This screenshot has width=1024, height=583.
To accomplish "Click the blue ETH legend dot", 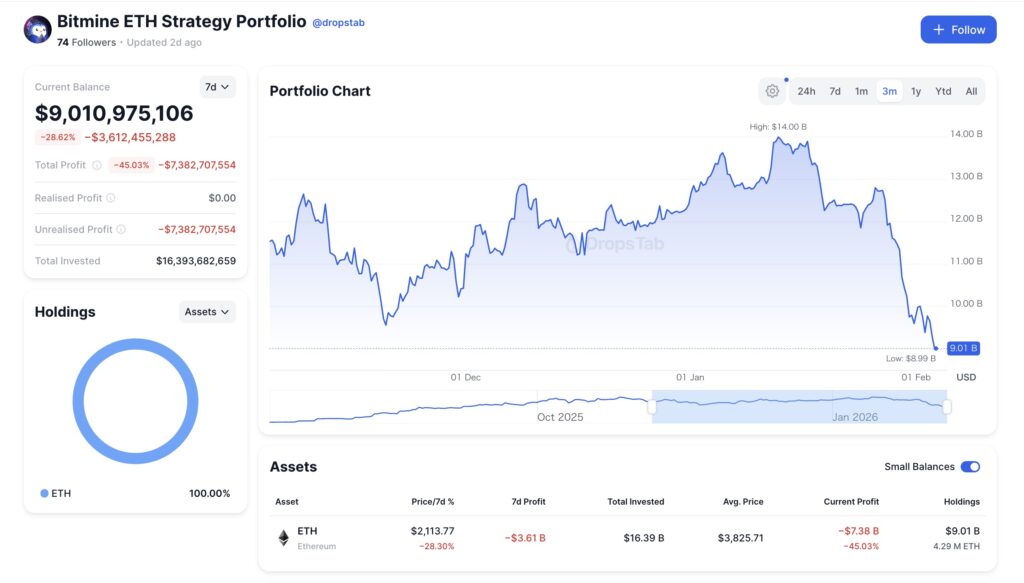I will tap(44, 493).
